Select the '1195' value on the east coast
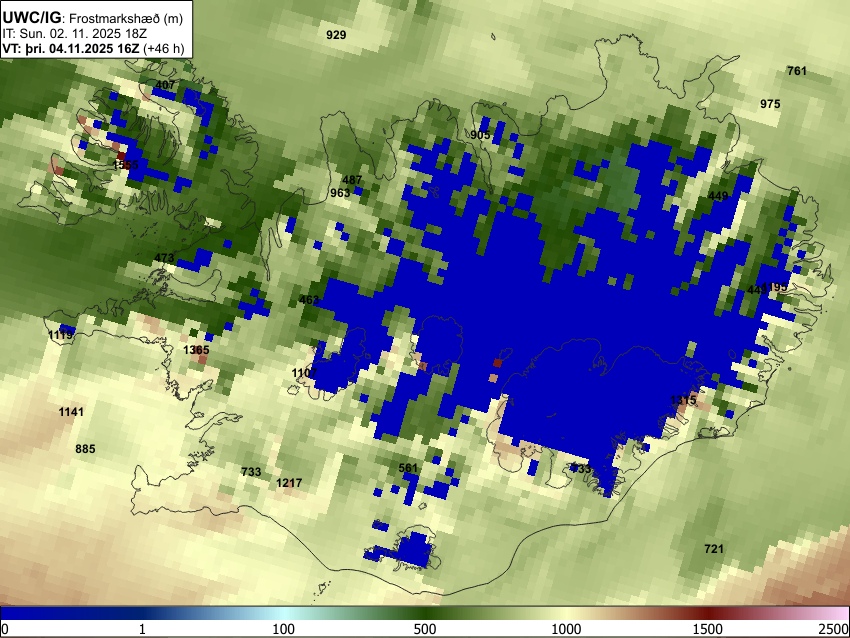Viewport: 850px width, 638px height. [x=775, y=287]
